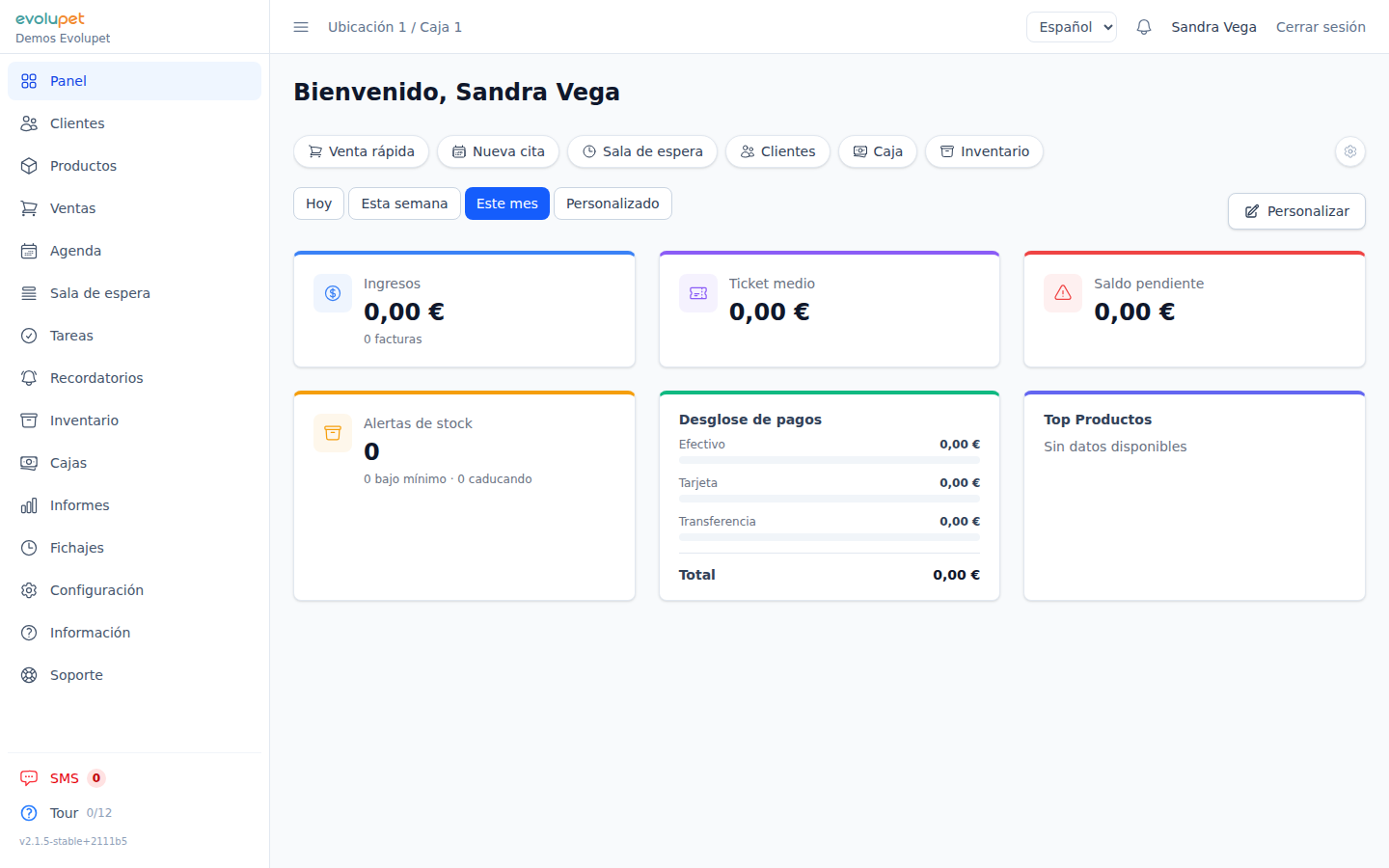Click the dashboard settings gear icon
Viewport: 1389px width, 868px height.
tap(1349, 151)
